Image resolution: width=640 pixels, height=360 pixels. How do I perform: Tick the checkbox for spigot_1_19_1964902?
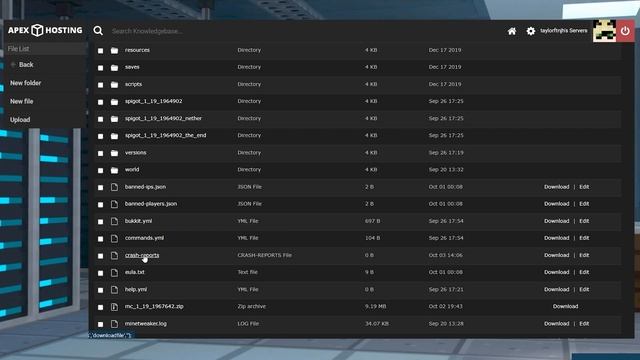pos(100,102)
